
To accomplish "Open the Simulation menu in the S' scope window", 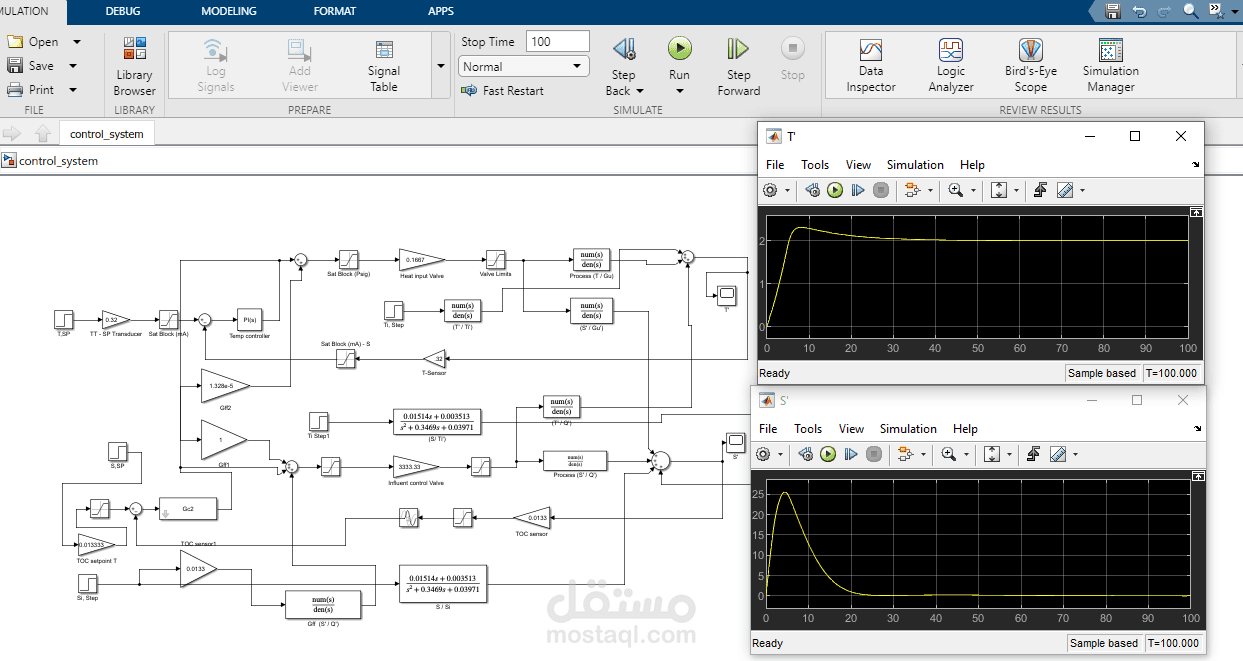I will pyautogui.click(x=908, y=429).
